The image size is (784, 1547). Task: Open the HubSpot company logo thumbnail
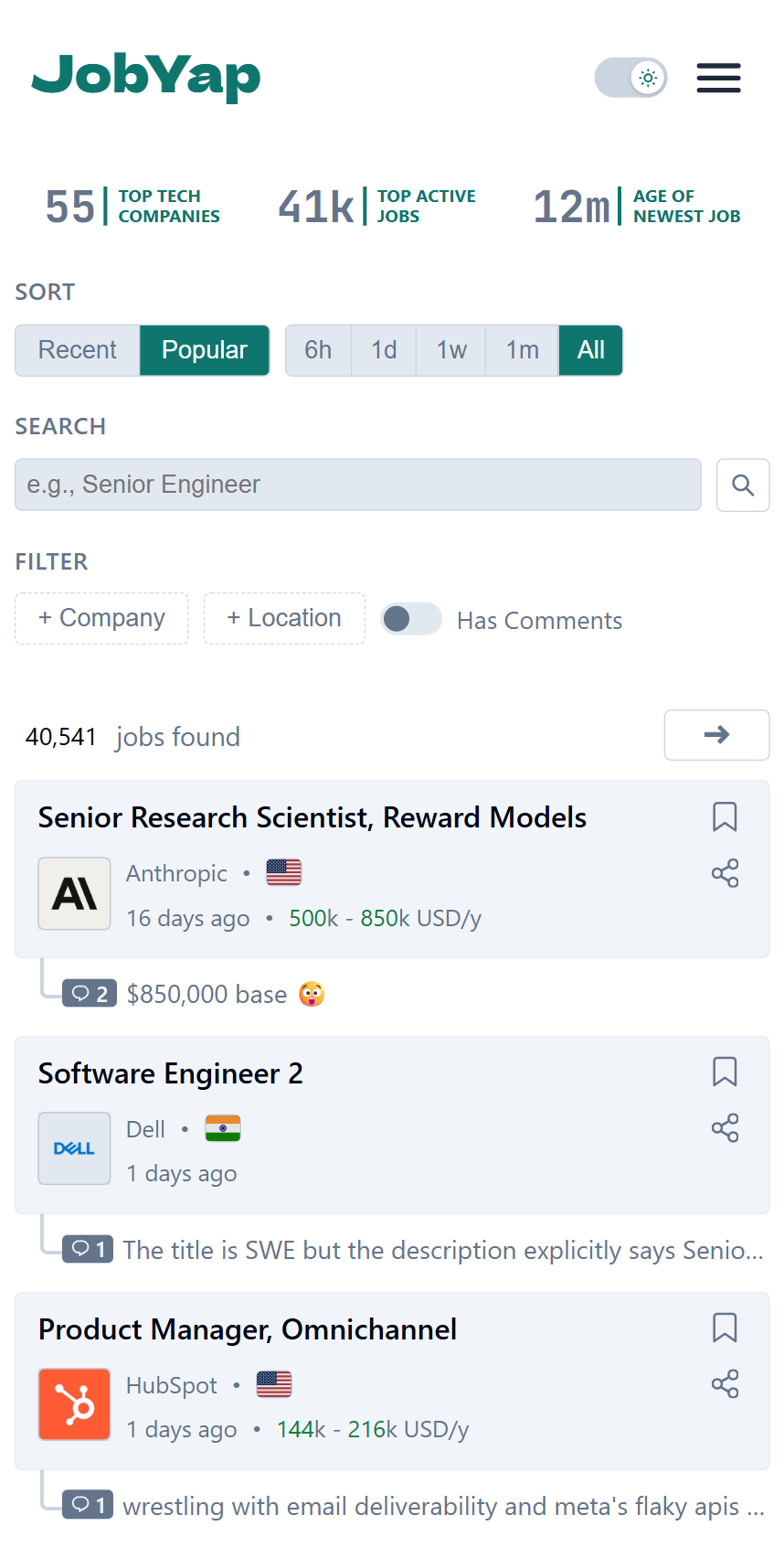[x=74, y=1404]
